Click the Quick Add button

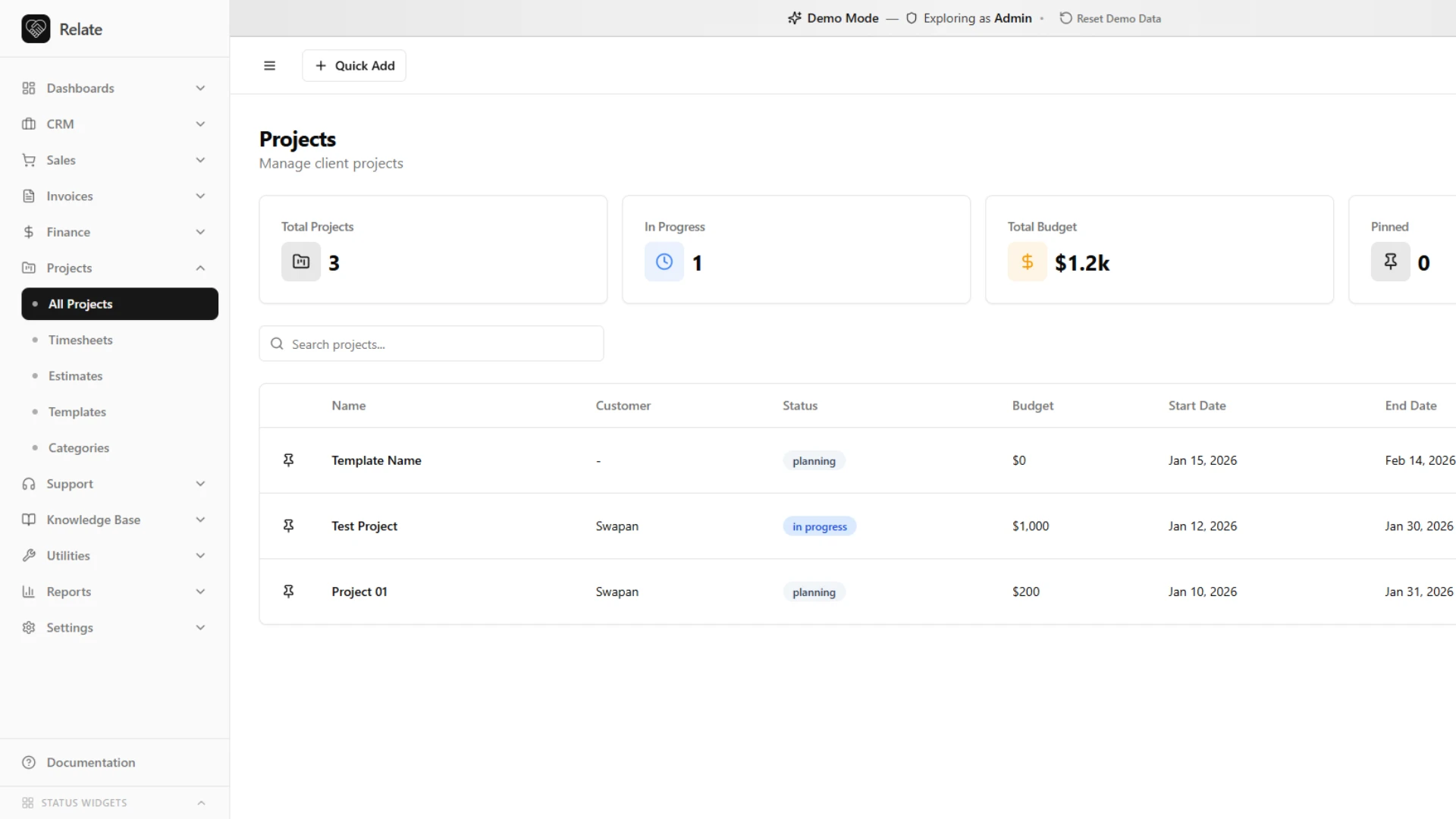click(x=354, y=66)
